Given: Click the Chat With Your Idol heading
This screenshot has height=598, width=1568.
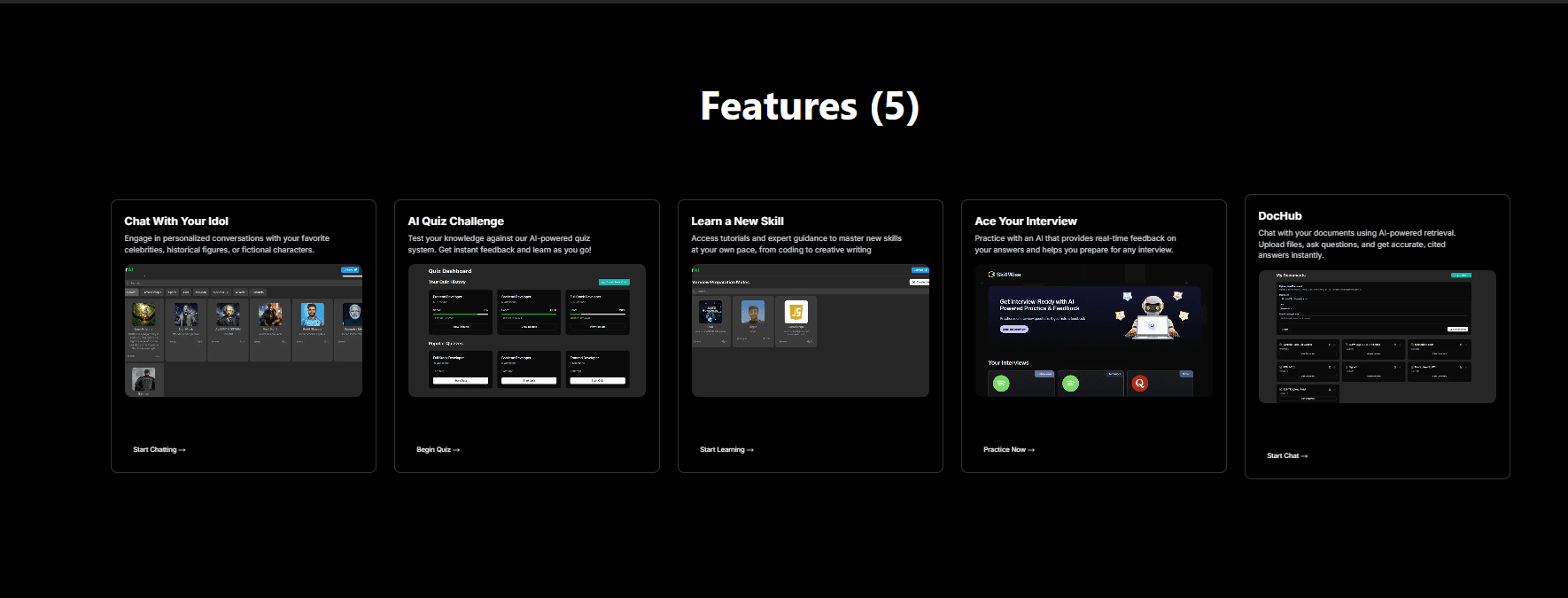Looking at the screenshot, I should coord(176,221).
